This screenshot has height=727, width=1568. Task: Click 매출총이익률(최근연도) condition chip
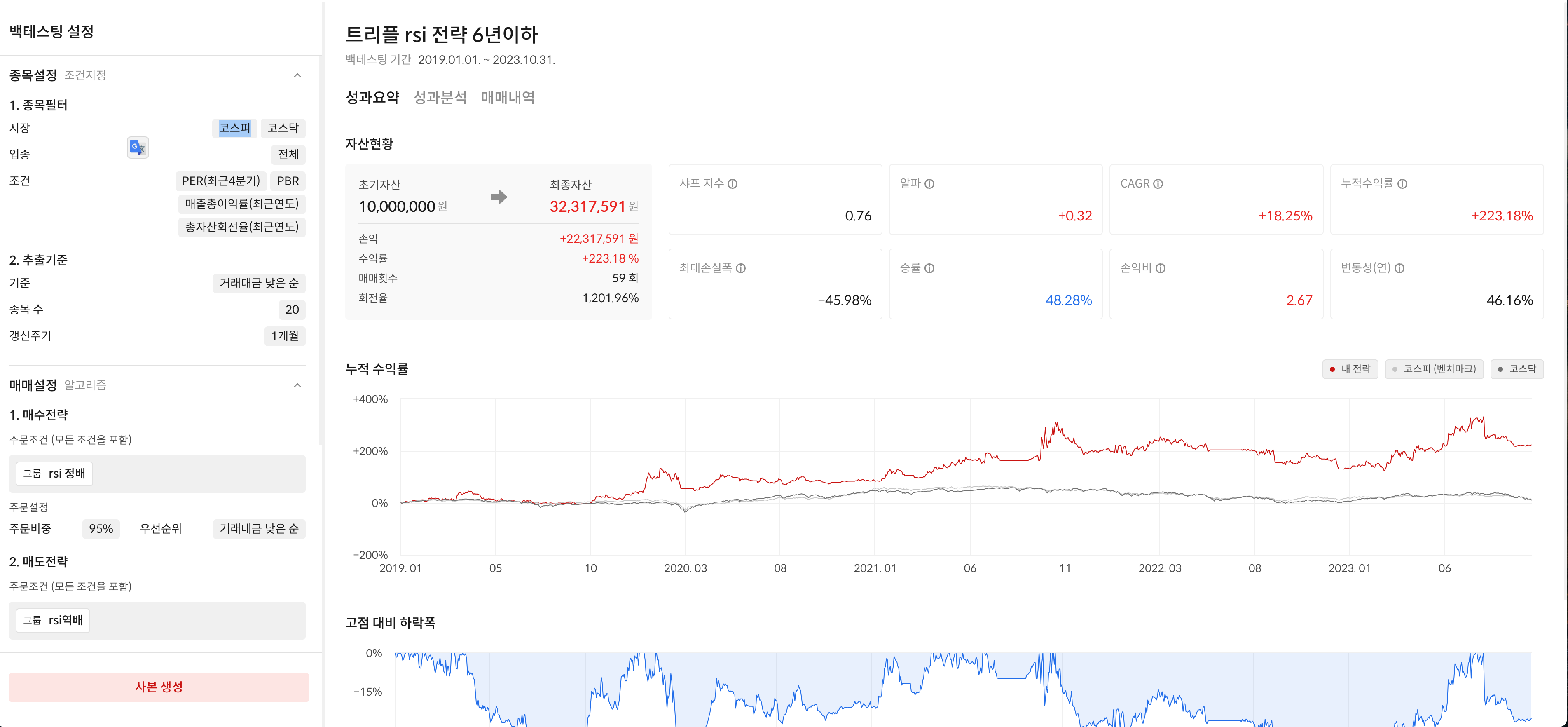click(x=242, y=204)
